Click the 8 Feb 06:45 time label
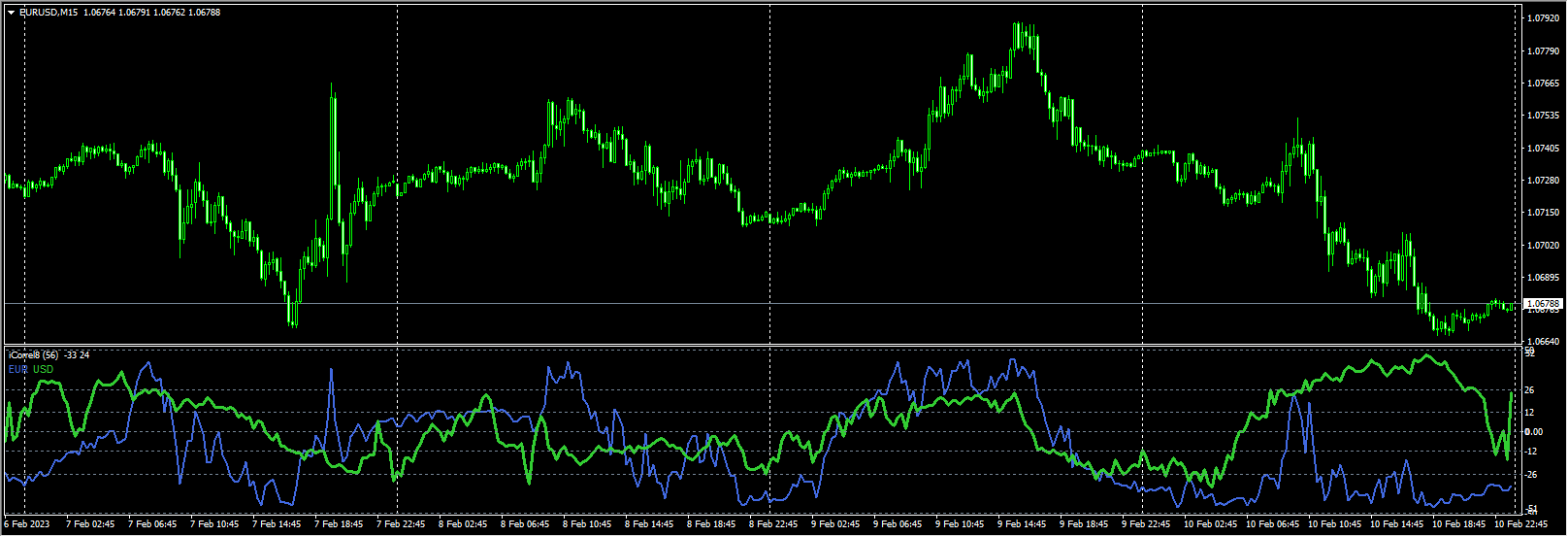This screenshot has height=537, width=1568. point(525,524)
